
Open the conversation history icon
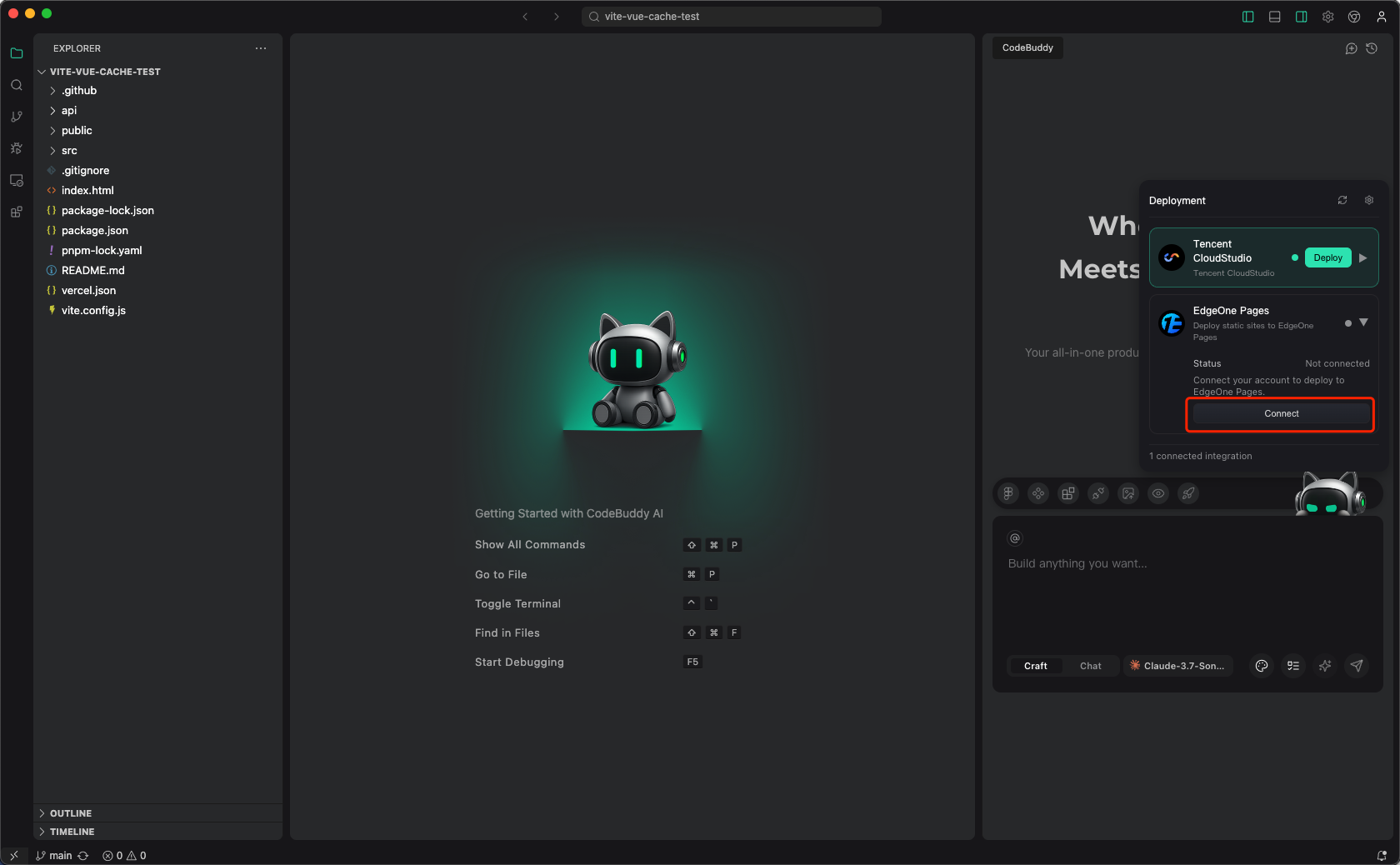click(x=1372, y=48)
